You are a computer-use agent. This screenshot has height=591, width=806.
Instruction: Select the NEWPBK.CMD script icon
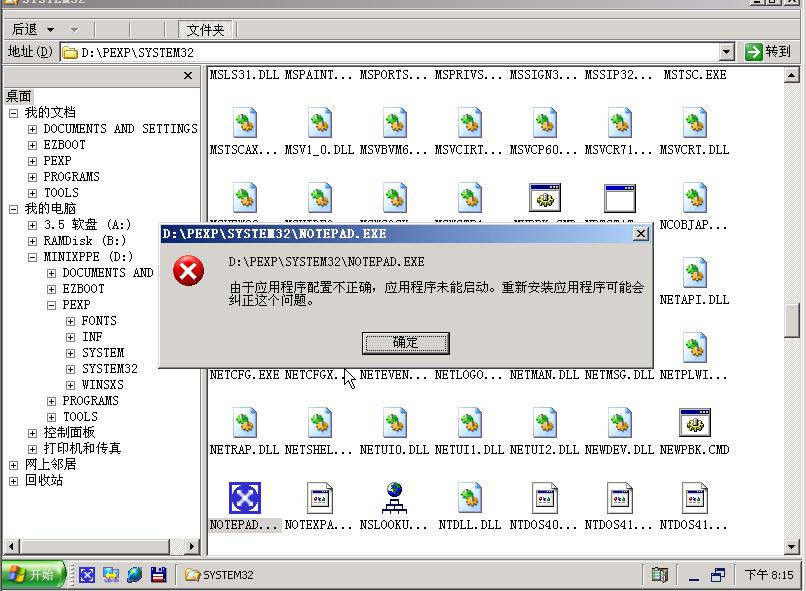click(x=695, y=423)
